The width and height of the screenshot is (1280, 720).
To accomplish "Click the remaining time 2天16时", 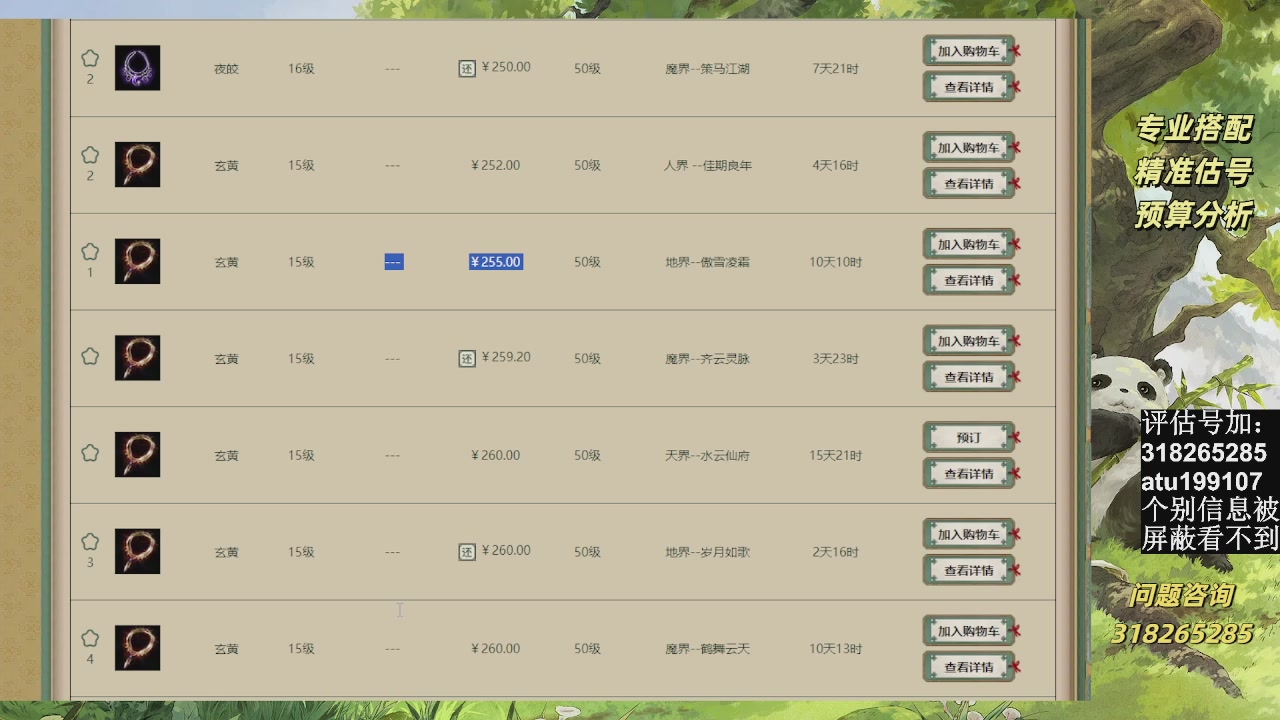I will tap(835, 552).
